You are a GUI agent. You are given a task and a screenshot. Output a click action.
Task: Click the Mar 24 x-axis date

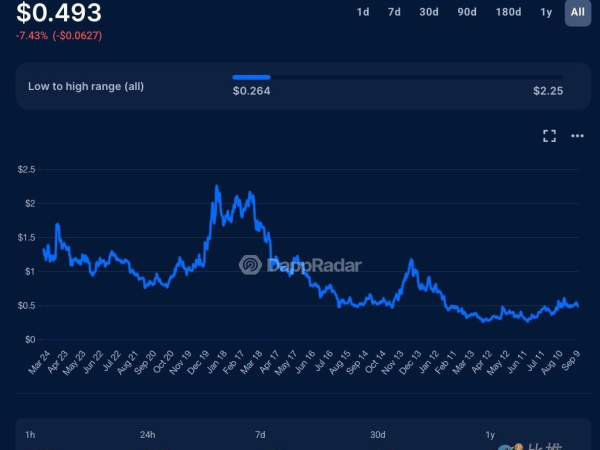39,362
